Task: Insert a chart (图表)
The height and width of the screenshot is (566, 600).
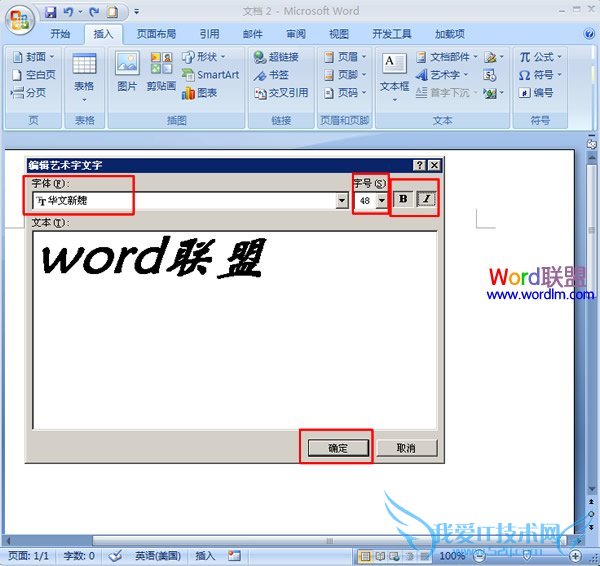Action: 199,93
